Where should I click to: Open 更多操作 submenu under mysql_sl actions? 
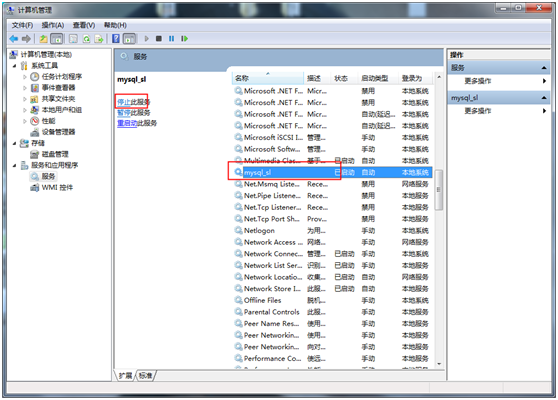(x=498, y=111)
